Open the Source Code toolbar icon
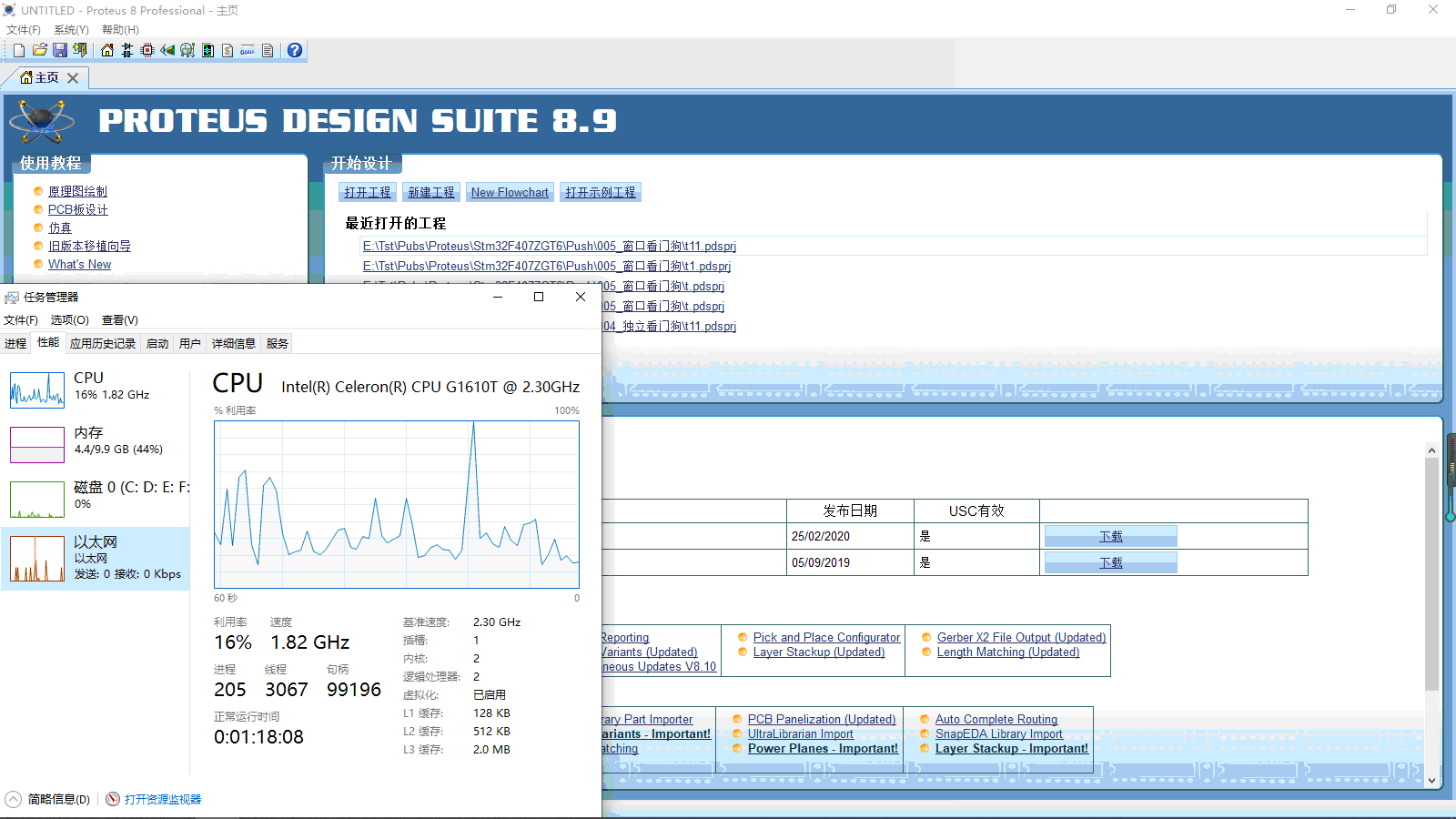This screenshot has height=819, width=1456. click(x=248, y=50)
